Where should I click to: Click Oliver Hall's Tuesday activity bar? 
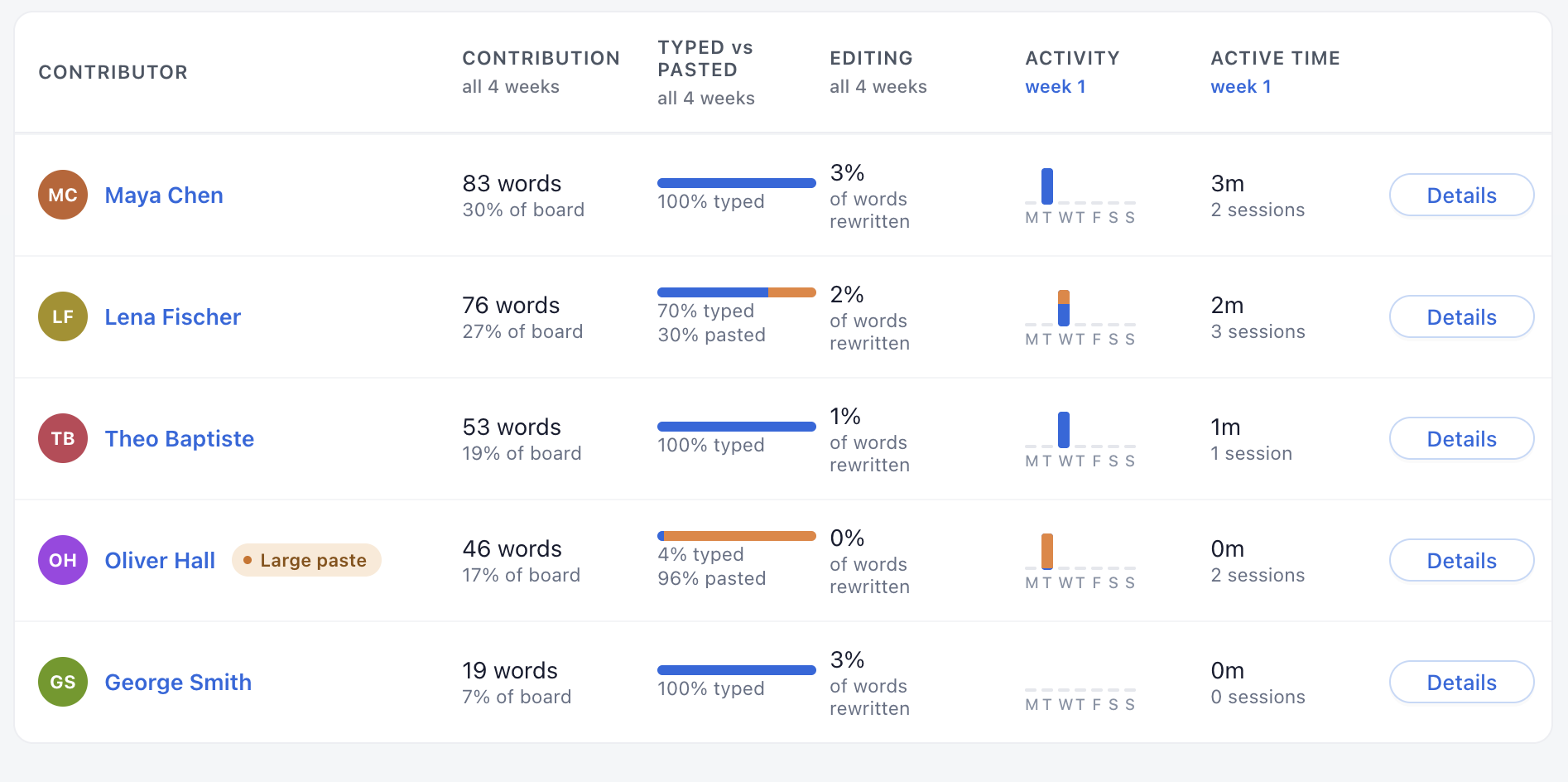1047,551
